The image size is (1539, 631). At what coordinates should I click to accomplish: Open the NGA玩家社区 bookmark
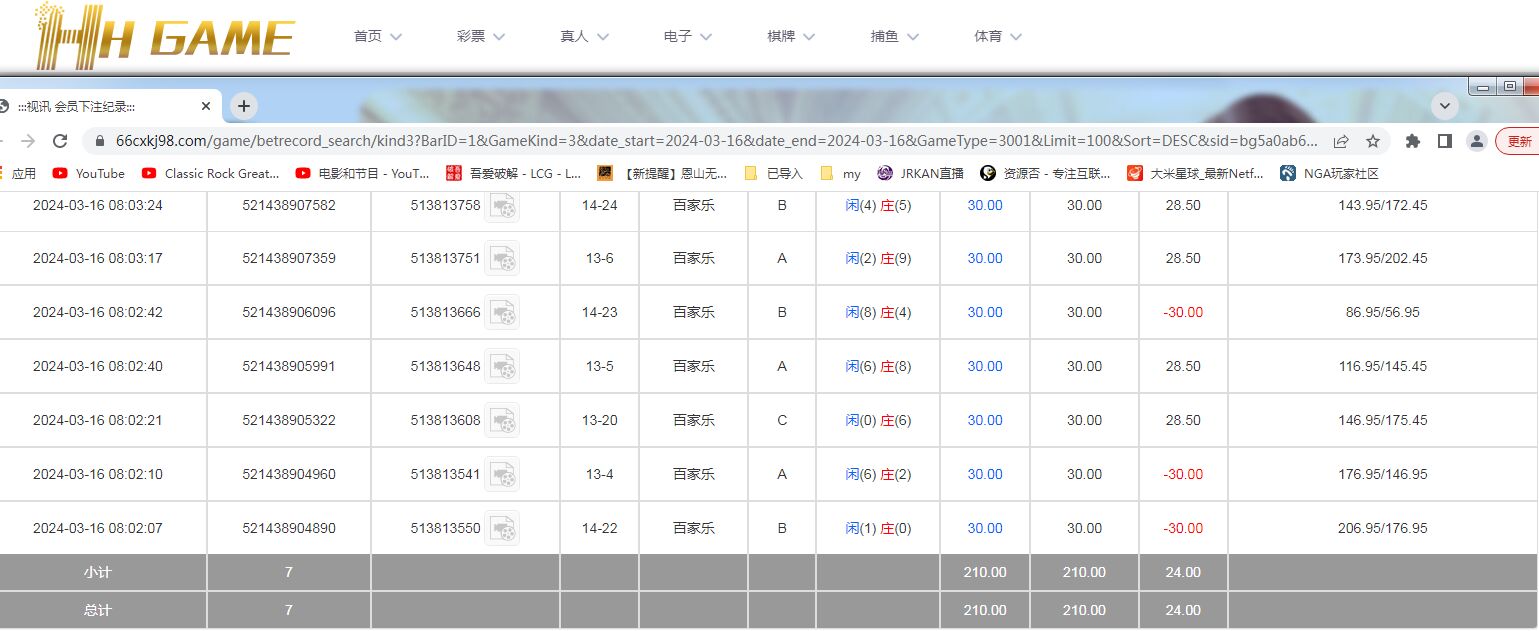point(1330,173)
